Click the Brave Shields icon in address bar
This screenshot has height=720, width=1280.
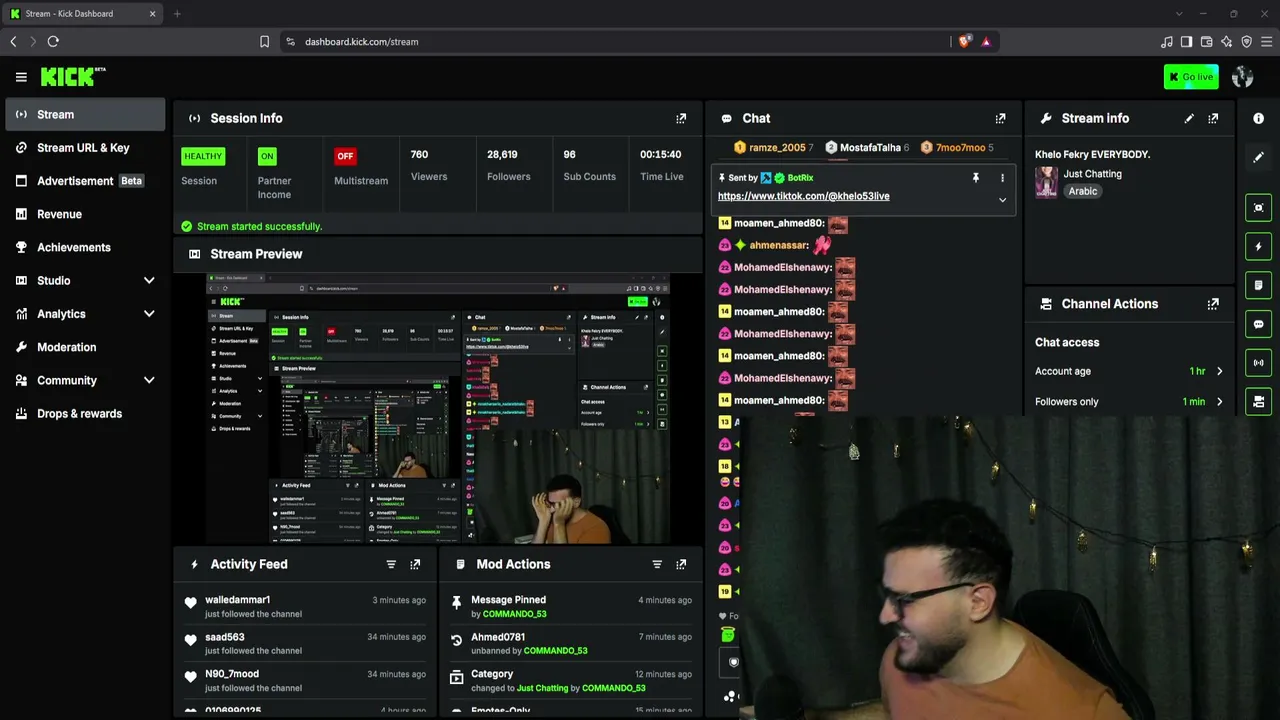coord(964,42)
